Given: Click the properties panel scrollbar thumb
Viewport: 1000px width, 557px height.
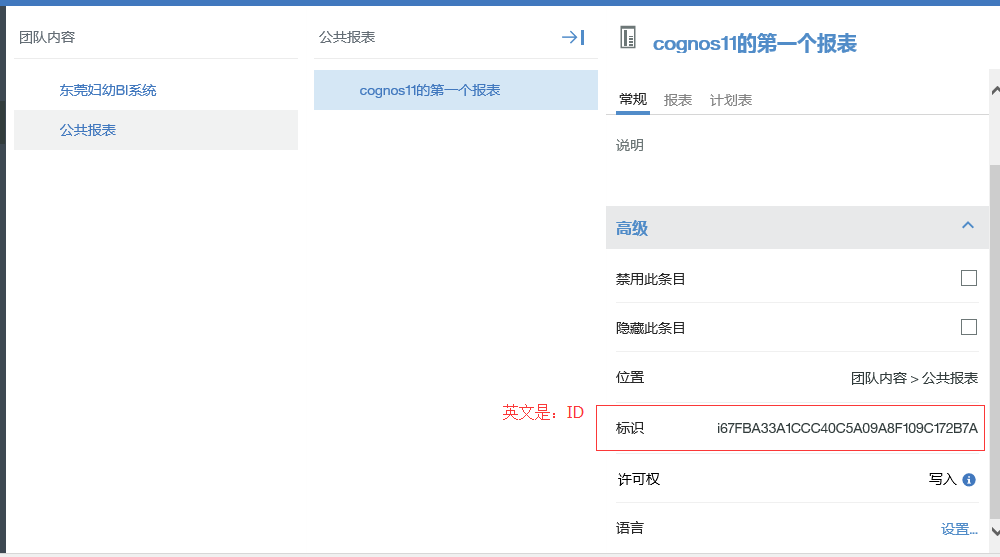Looking at the screenshot, I should pyautogui.click(x=995, y=341).
